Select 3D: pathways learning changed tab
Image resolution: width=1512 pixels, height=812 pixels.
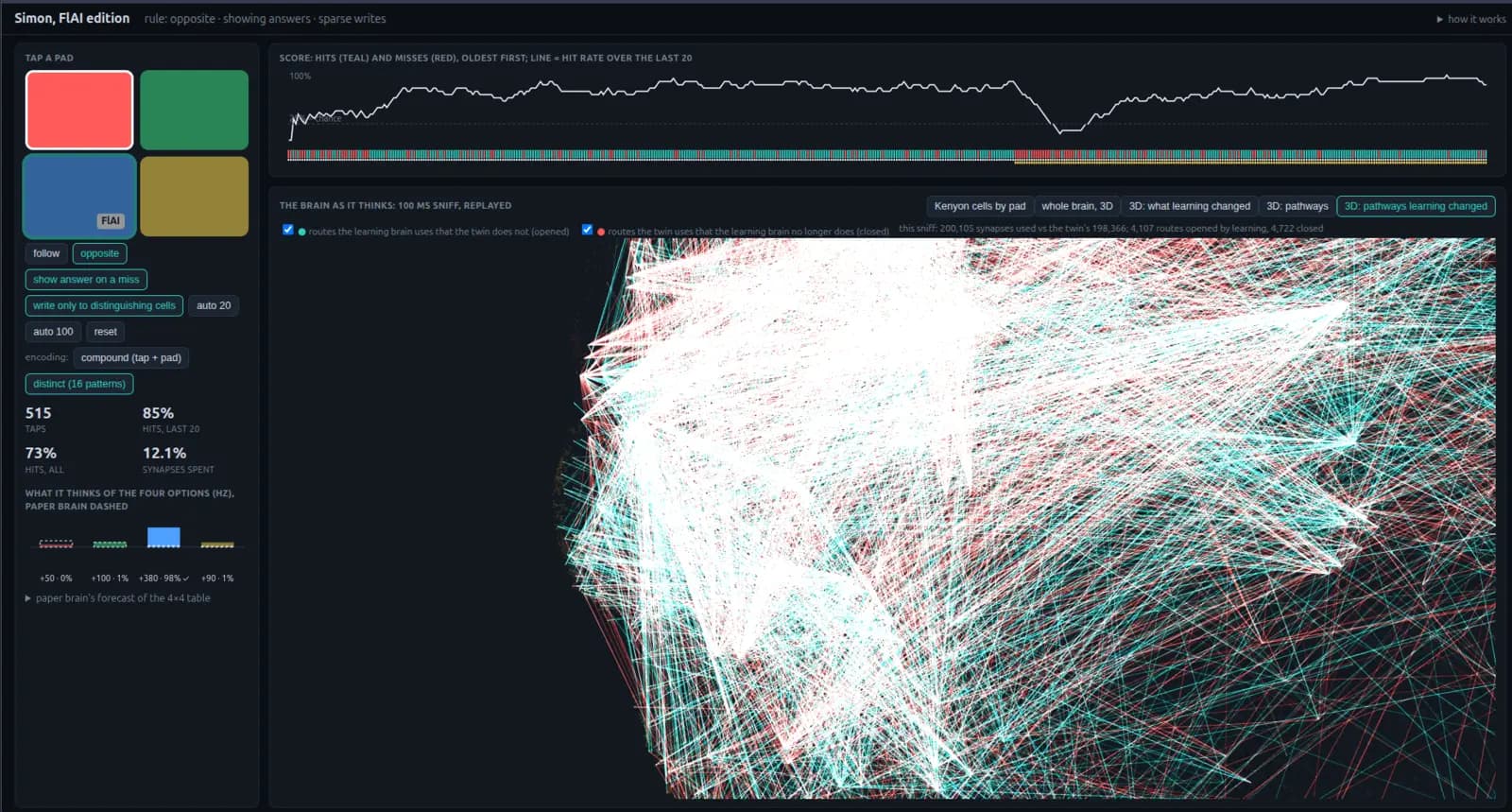click(1416, 206)
